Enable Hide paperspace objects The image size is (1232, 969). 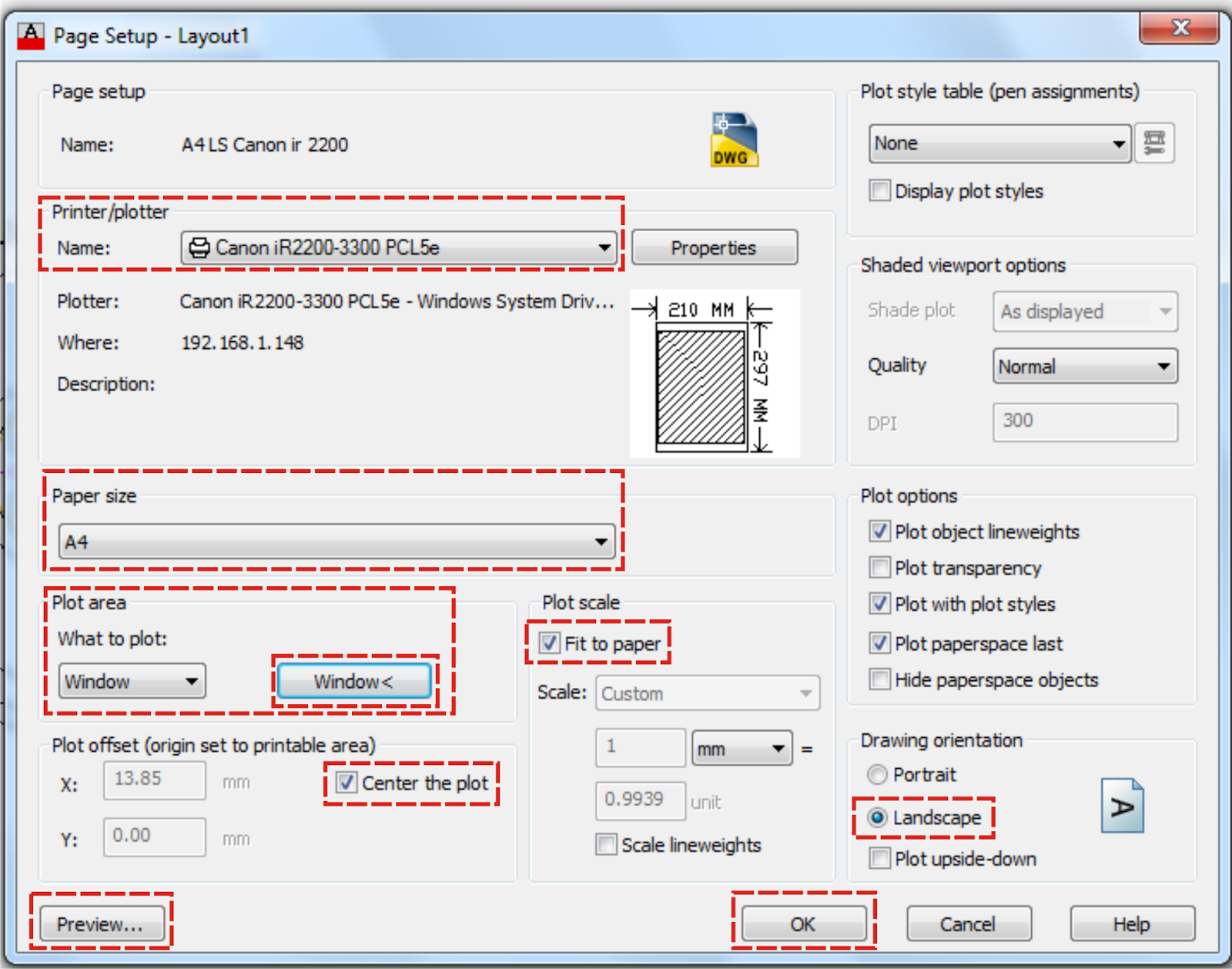(879, 679)
